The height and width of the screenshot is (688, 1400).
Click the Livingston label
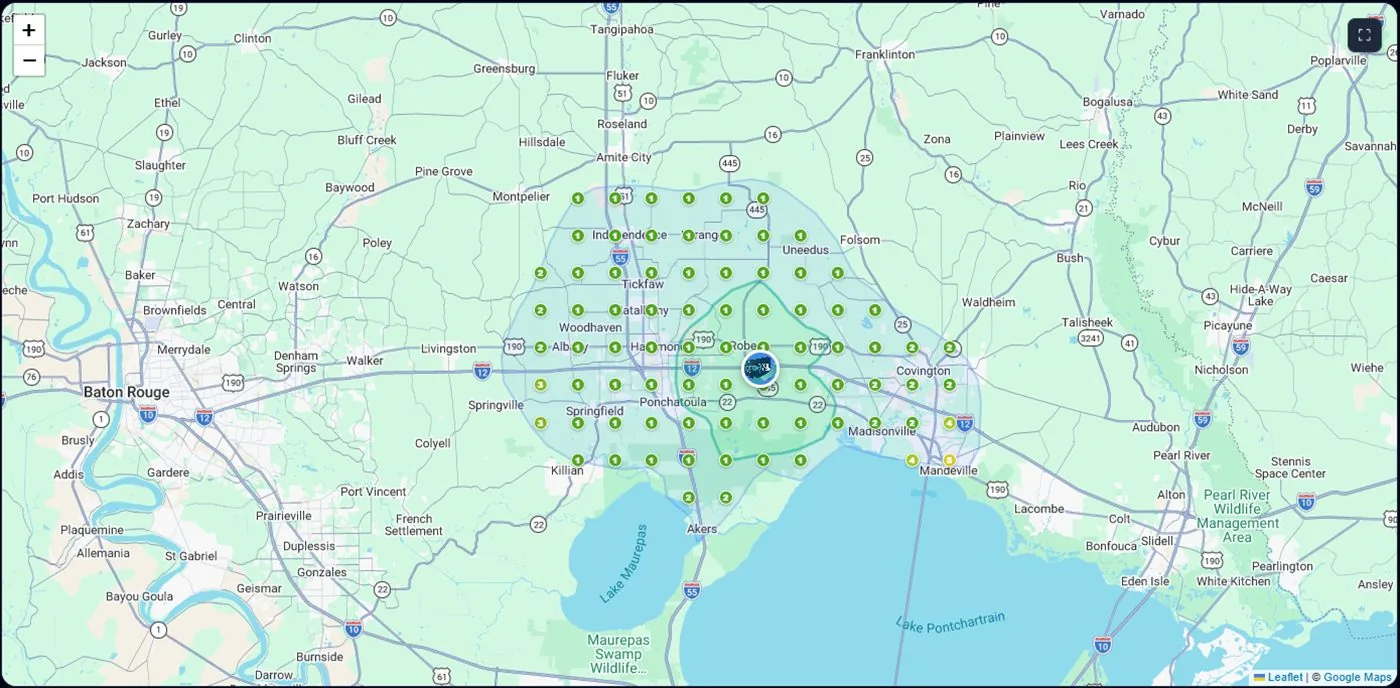[448, 349]
